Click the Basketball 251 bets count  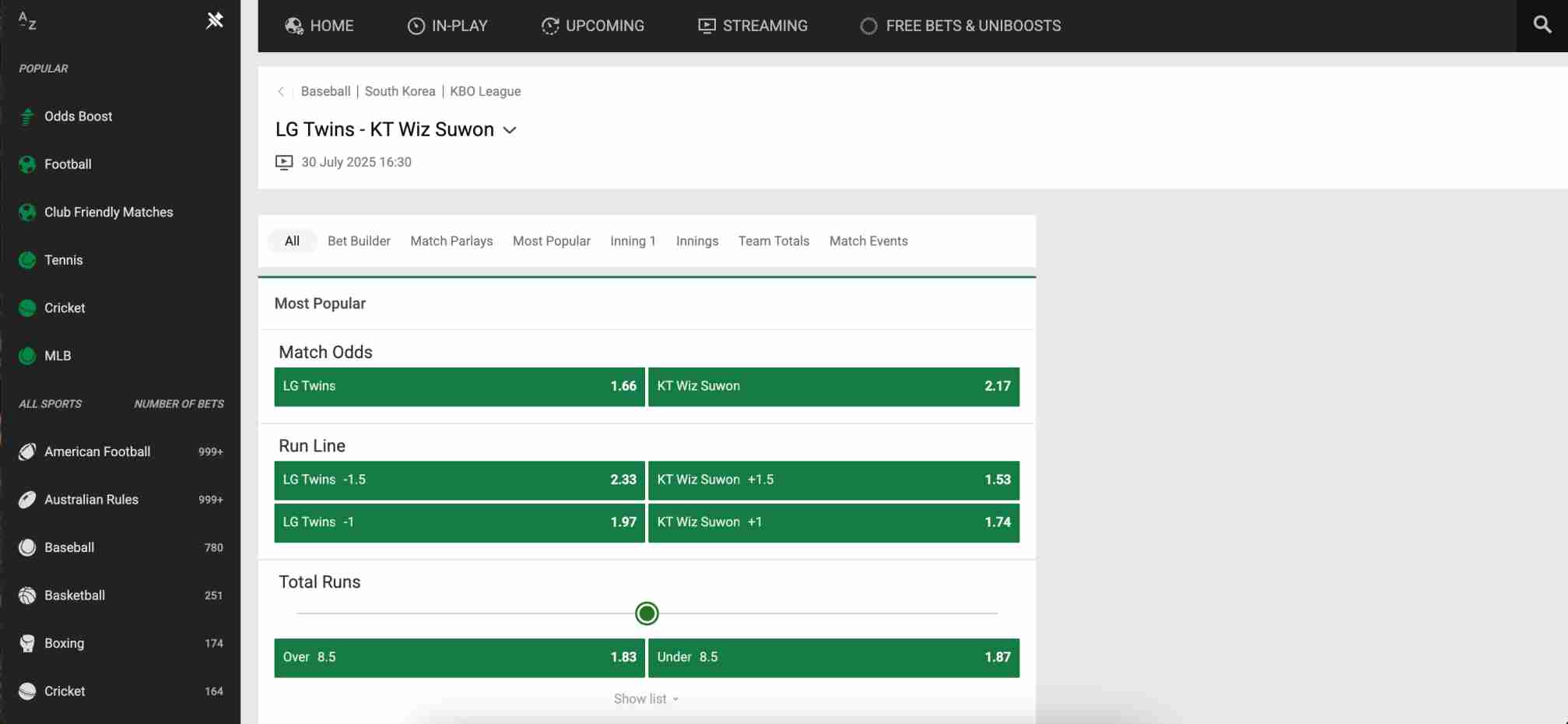click(214, 596)
